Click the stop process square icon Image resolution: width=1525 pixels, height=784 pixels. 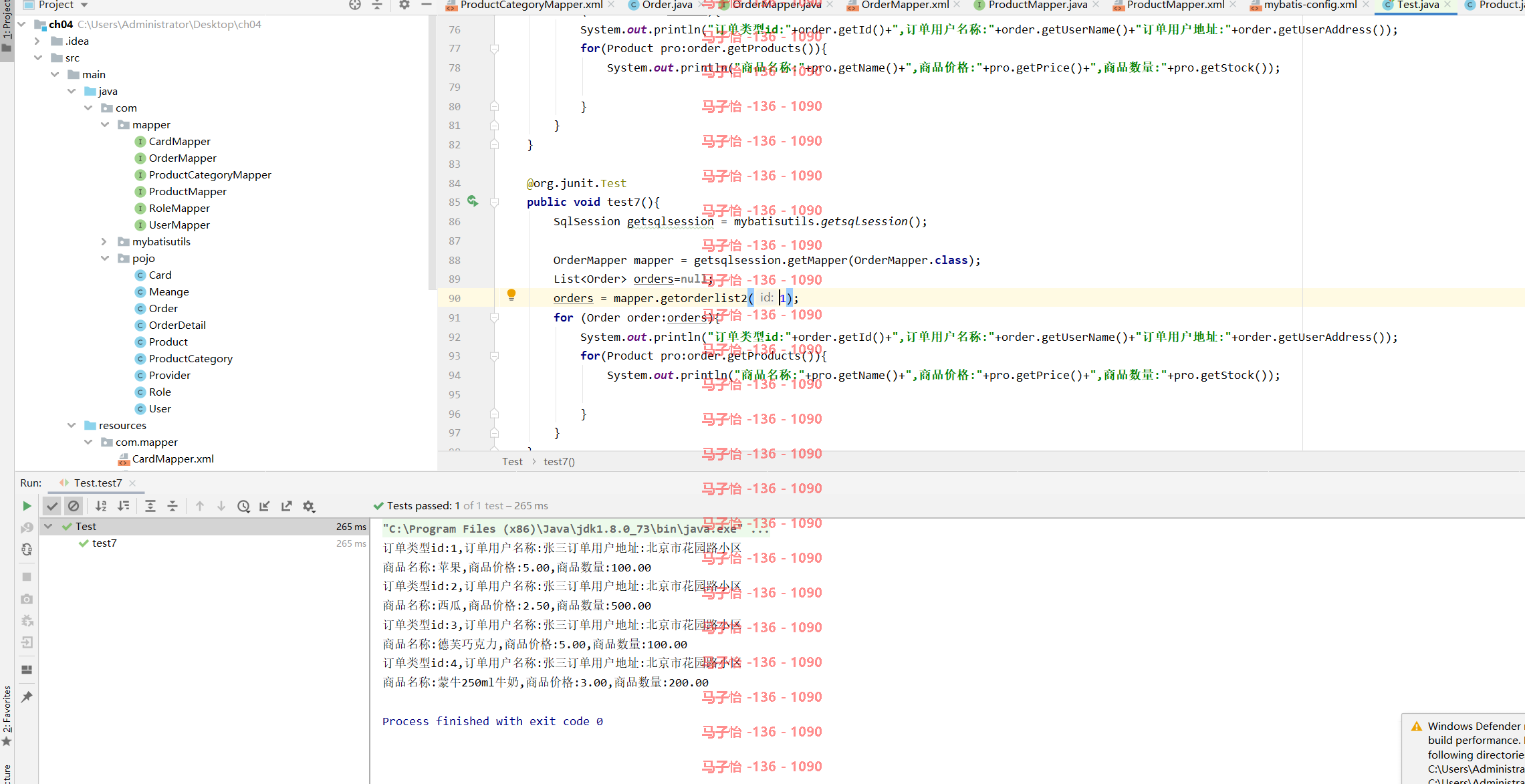tap(27, 577)
